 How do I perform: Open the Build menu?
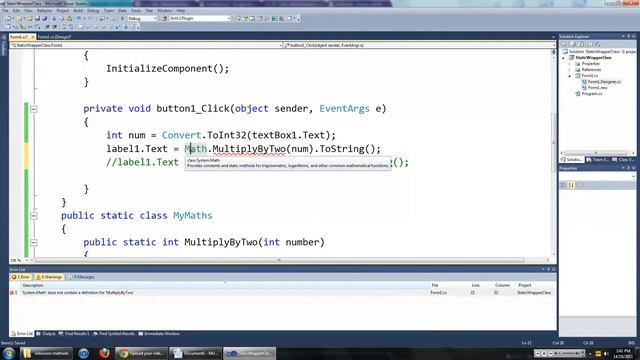click(x=78, y=11)
